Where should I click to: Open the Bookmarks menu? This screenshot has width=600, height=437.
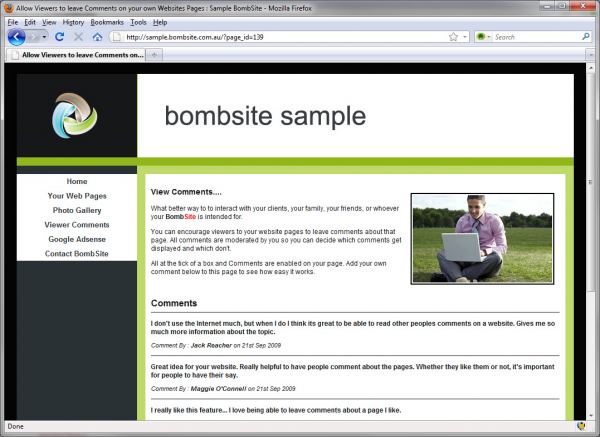pyautogui.click(x=107, y=22)
